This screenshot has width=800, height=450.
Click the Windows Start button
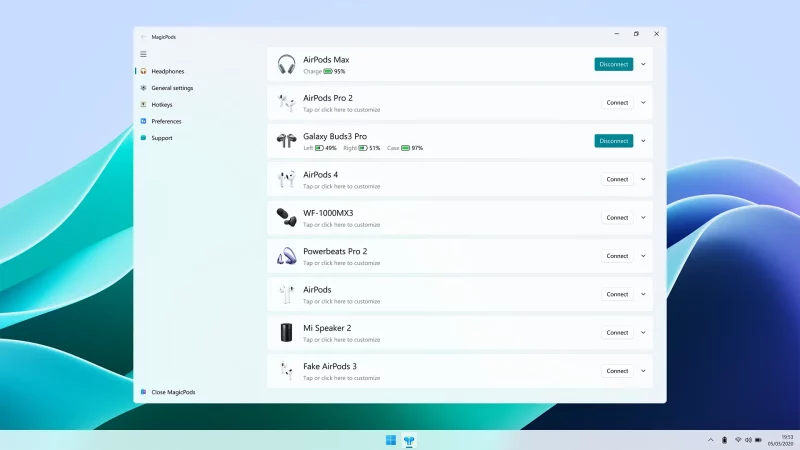pos(390,440)
